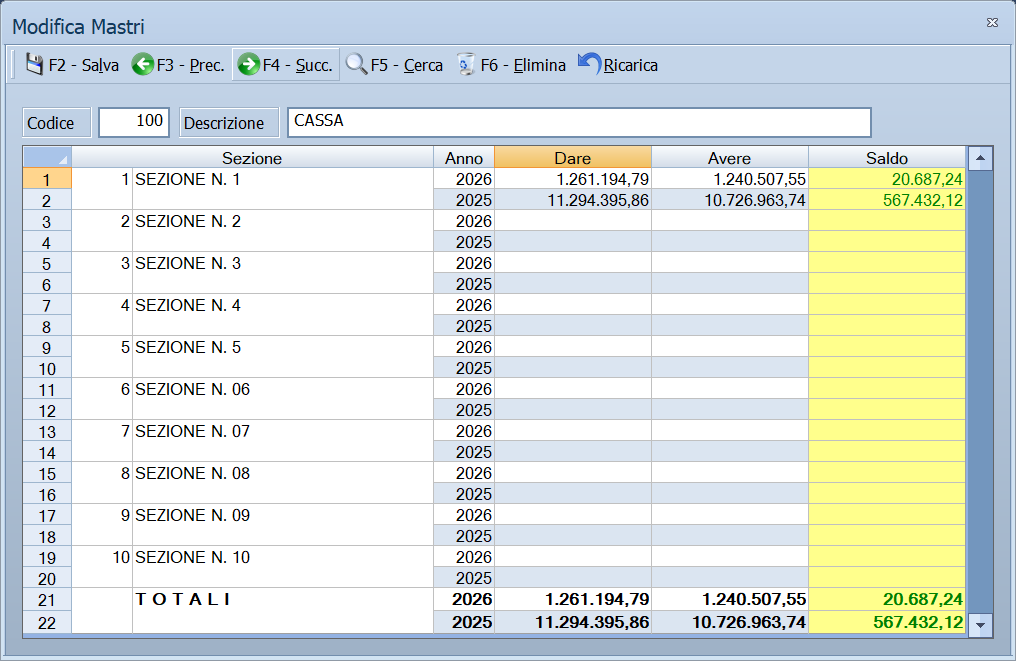Click the SEZIONE N. 07 cell

coord(283,441)
